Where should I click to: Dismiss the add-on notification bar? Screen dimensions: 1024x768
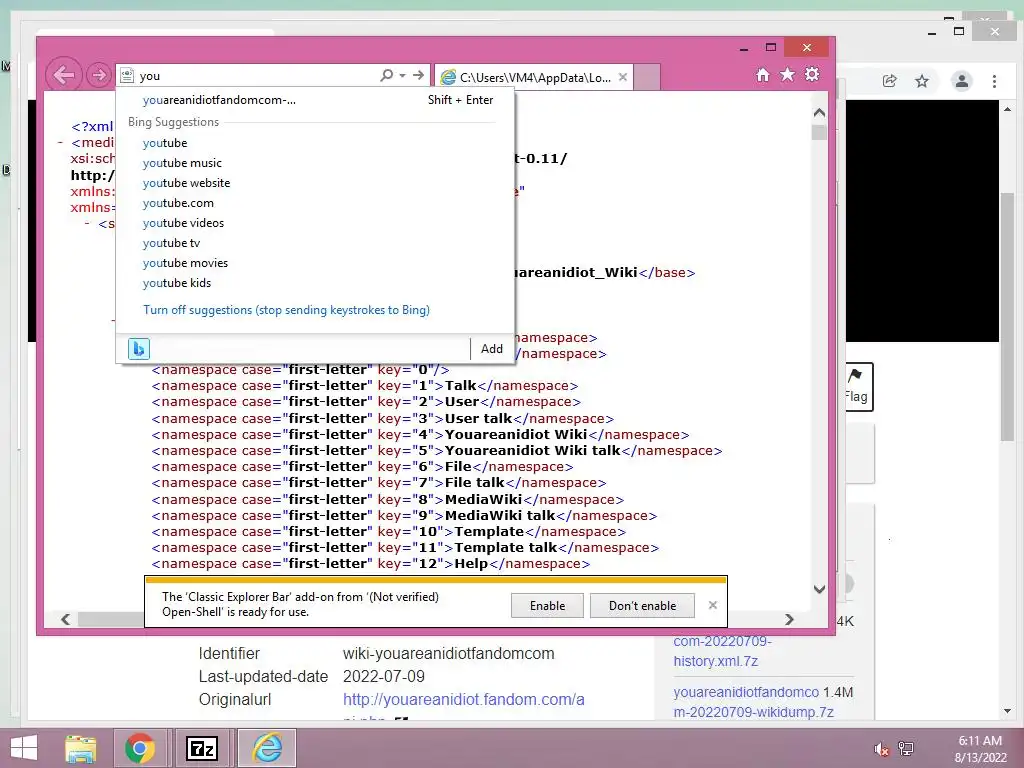[712, 605]
